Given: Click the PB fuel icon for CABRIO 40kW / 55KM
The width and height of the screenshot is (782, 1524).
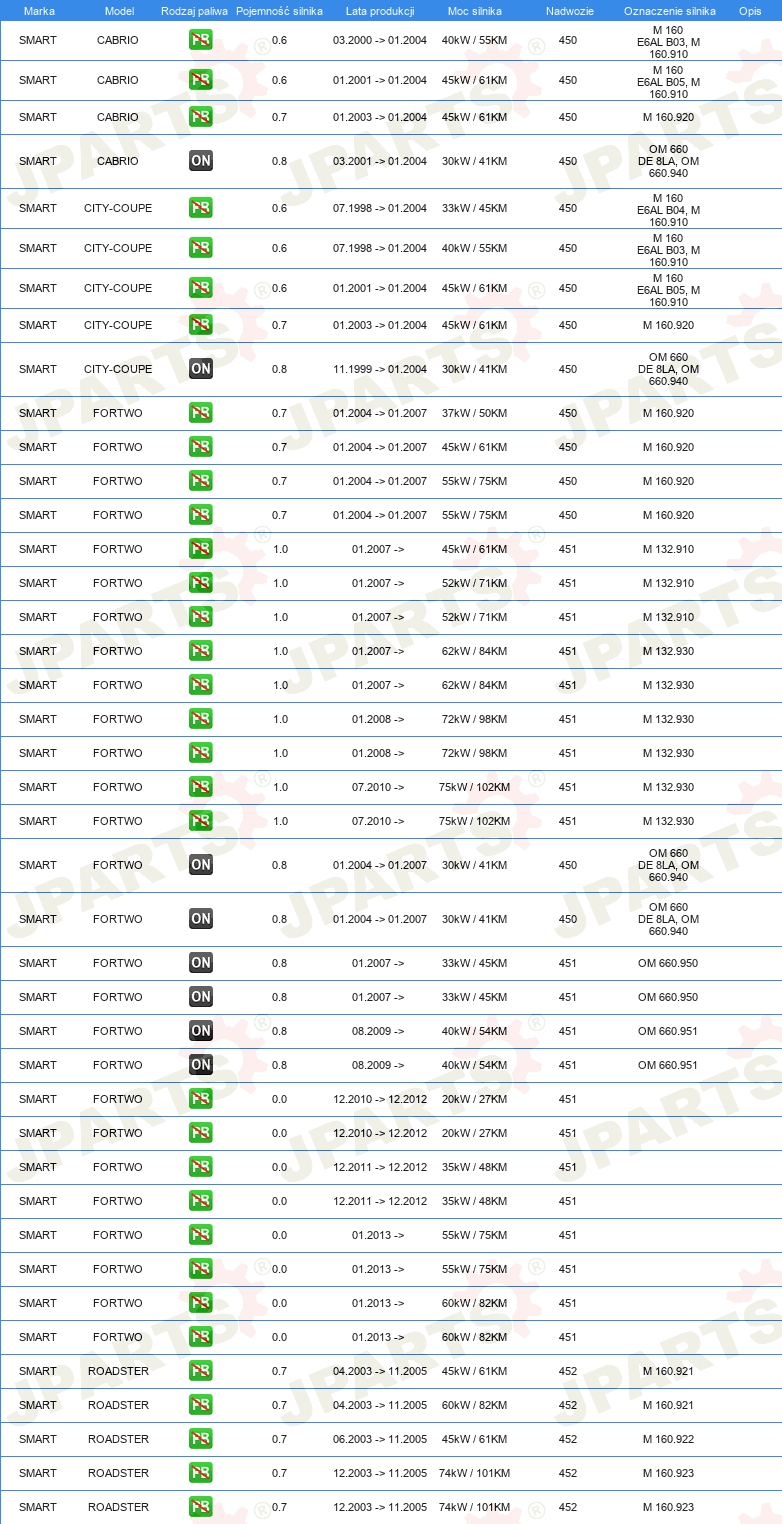Looking at the screenshot, I should coord(201,40).
